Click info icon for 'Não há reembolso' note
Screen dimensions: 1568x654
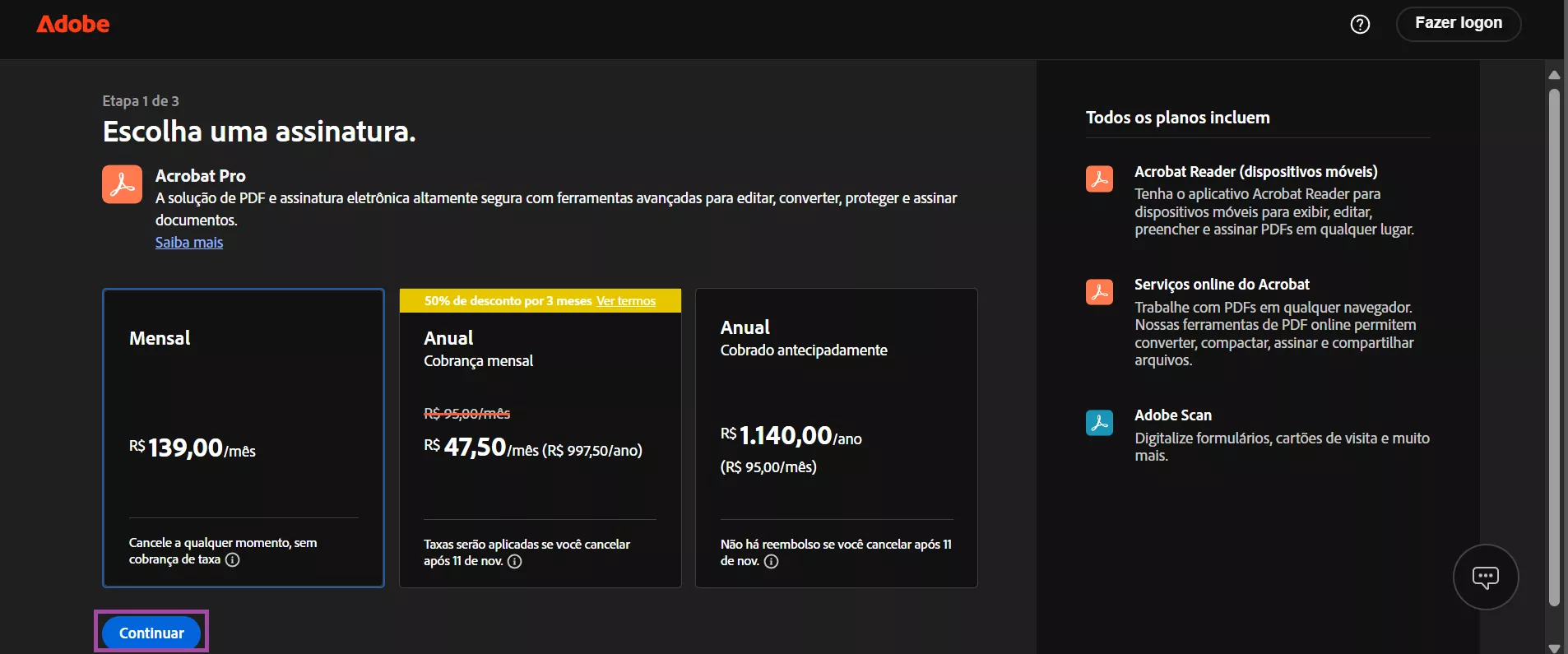click(771, 562)
